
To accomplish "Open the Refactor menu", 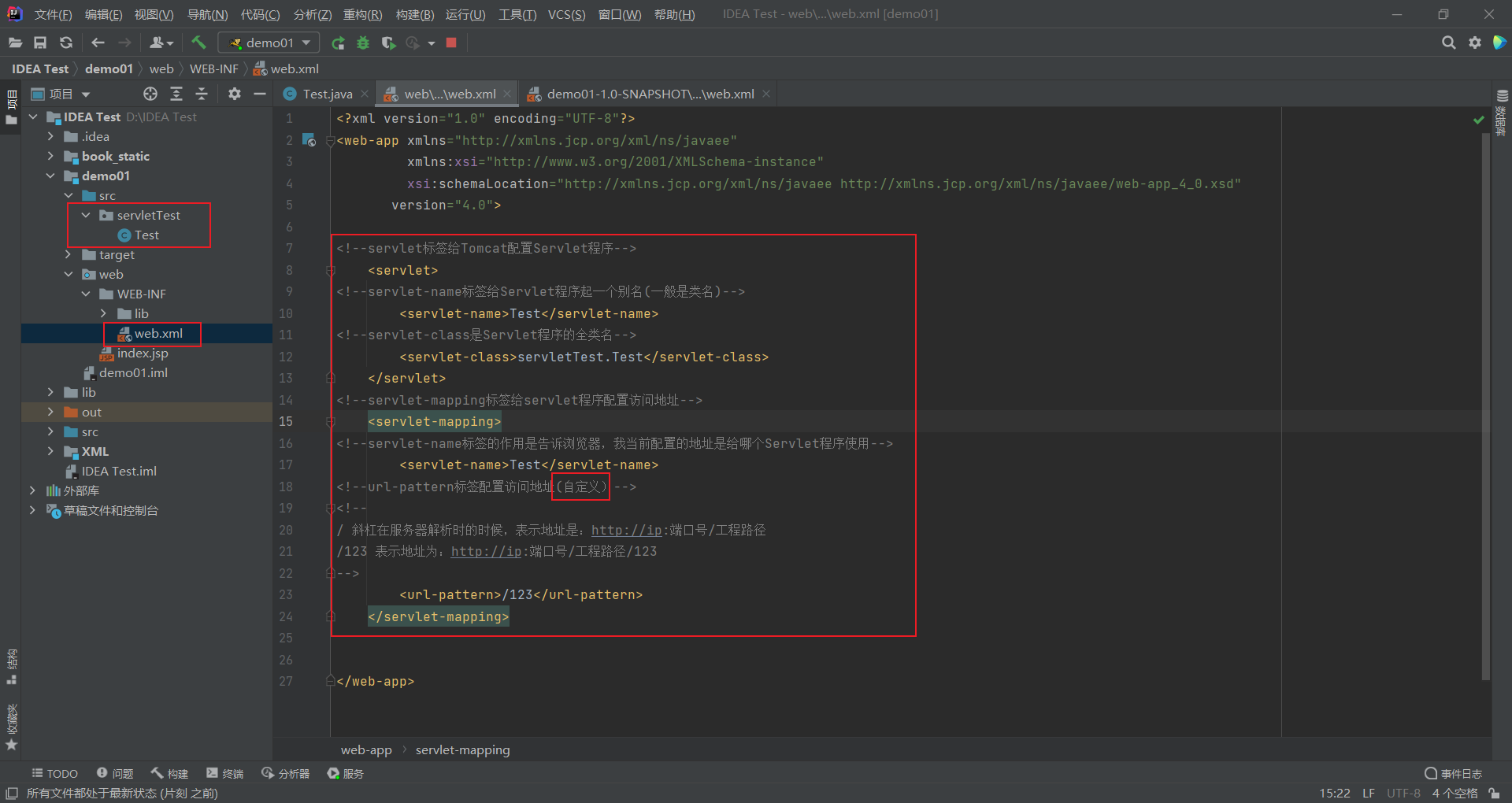I will pos(362,14).
